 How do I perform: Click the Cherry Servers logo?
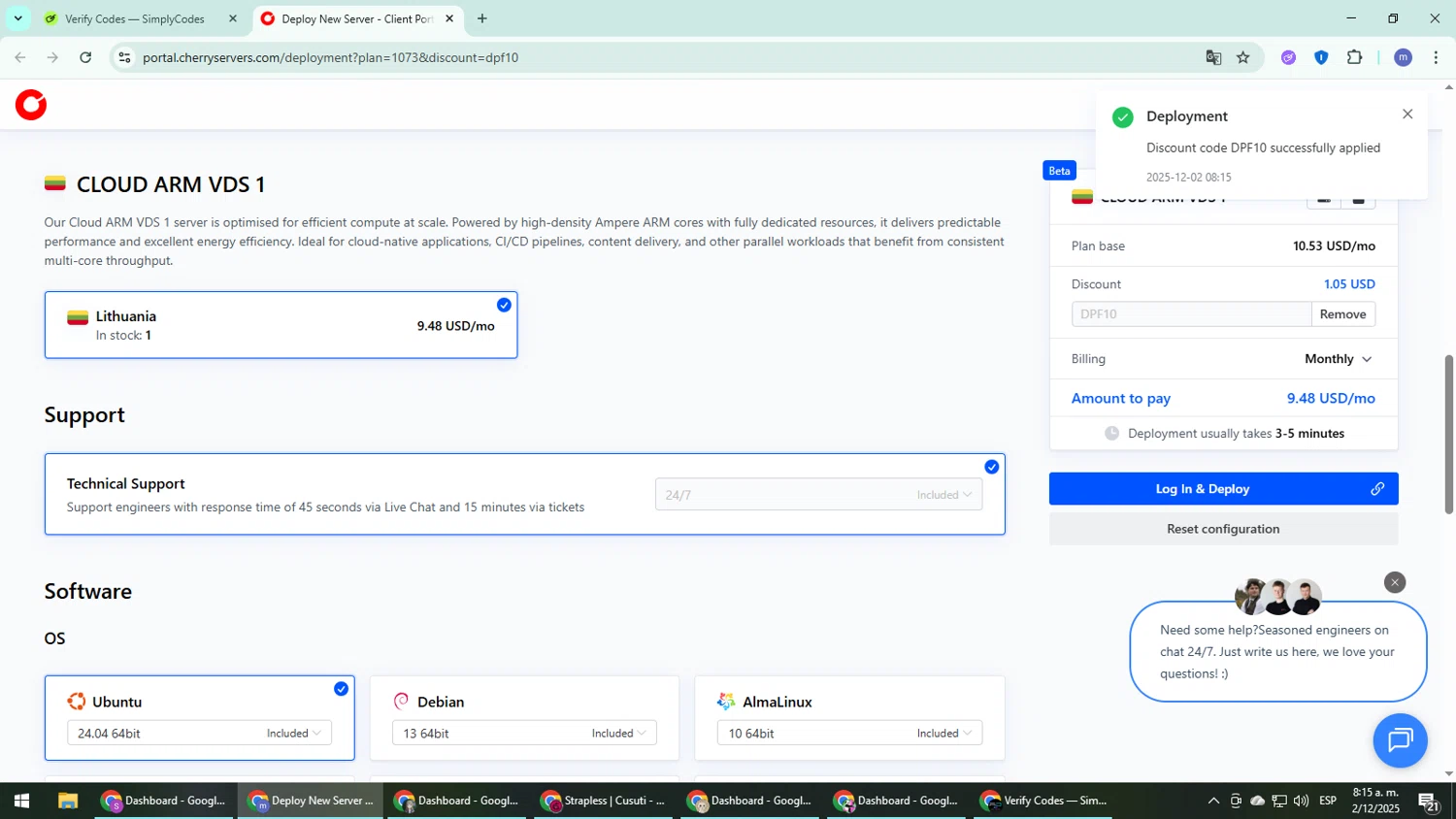pyautogui.click(x=31, y=105)
